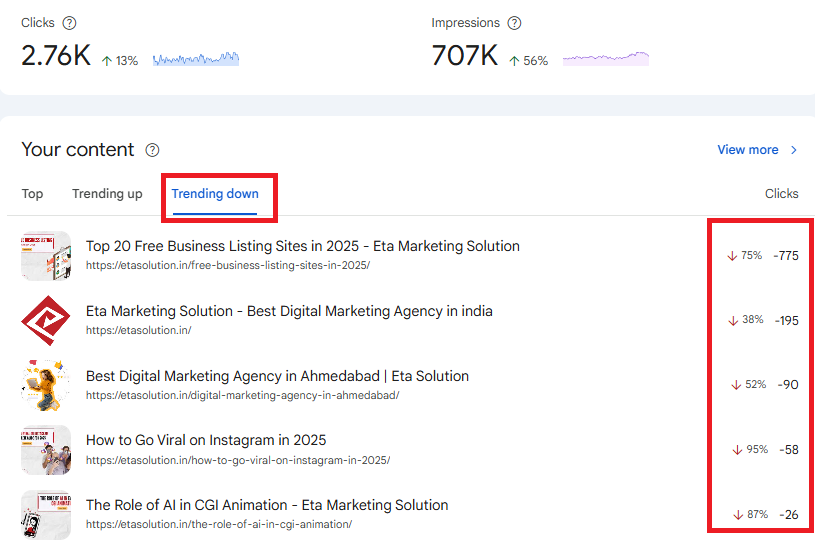The image size is (815, 555).
Task: Click the Clicks metric label beside 2.76K
Action: click(37, 23)
